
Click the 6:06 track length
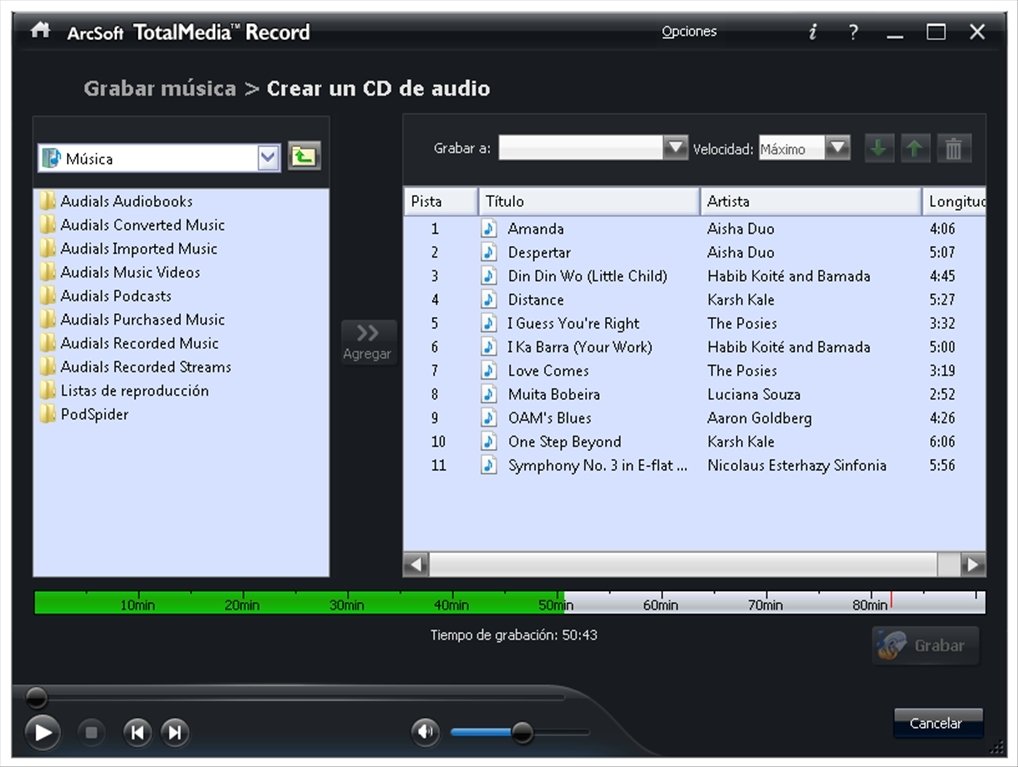pos(942,442)
